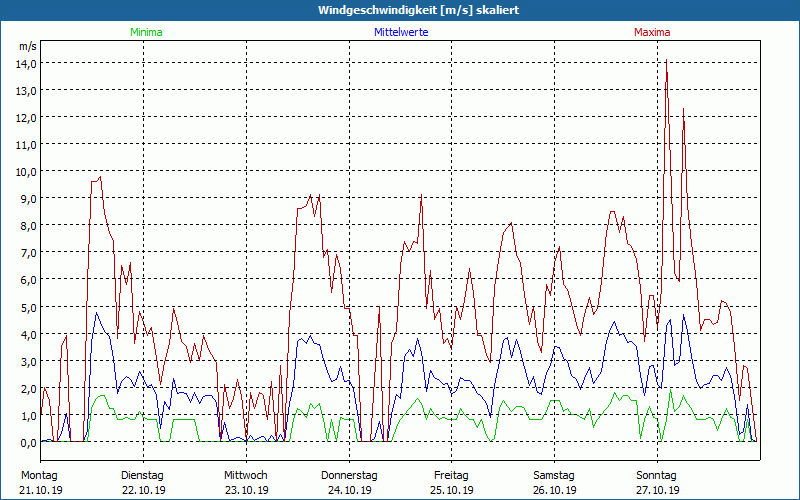Click the 5,0 y-axis value
This screenshot has height=500, width=800.
[x=28, y=308]
